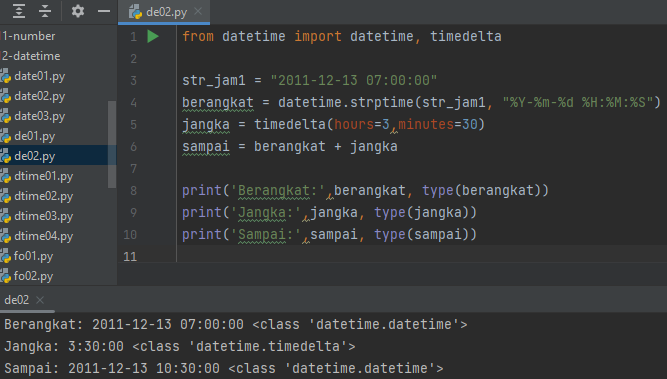Screen dimensions: 667x379
Task: Expand the 1-number folder
Action: coord(29,36)
